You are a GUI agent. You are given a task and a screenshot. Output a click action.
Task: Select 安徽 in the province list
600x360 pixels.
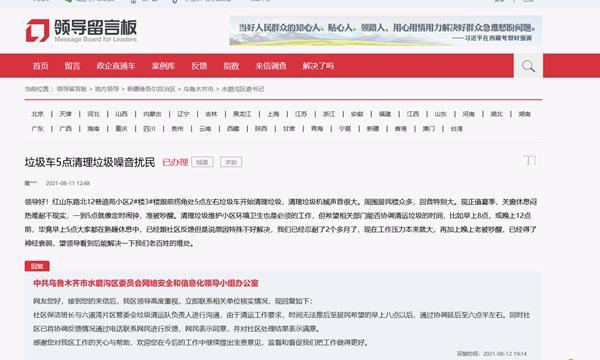357,114
